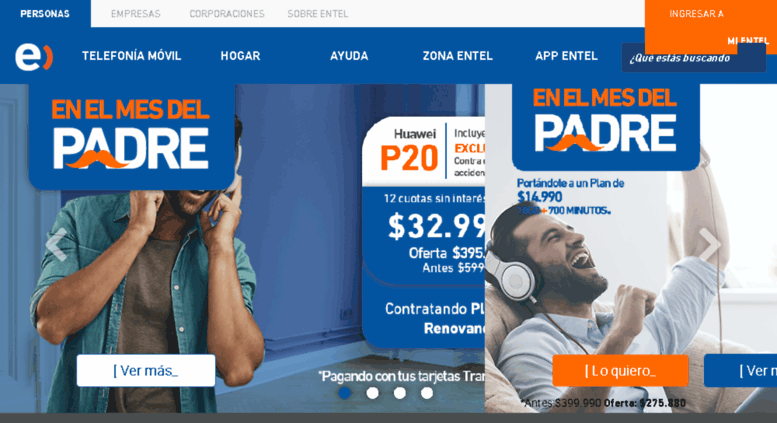Select the first carousel dot indicator
Image resolution: width=777 pixels, height=423 pixels.
pos(345,393)
